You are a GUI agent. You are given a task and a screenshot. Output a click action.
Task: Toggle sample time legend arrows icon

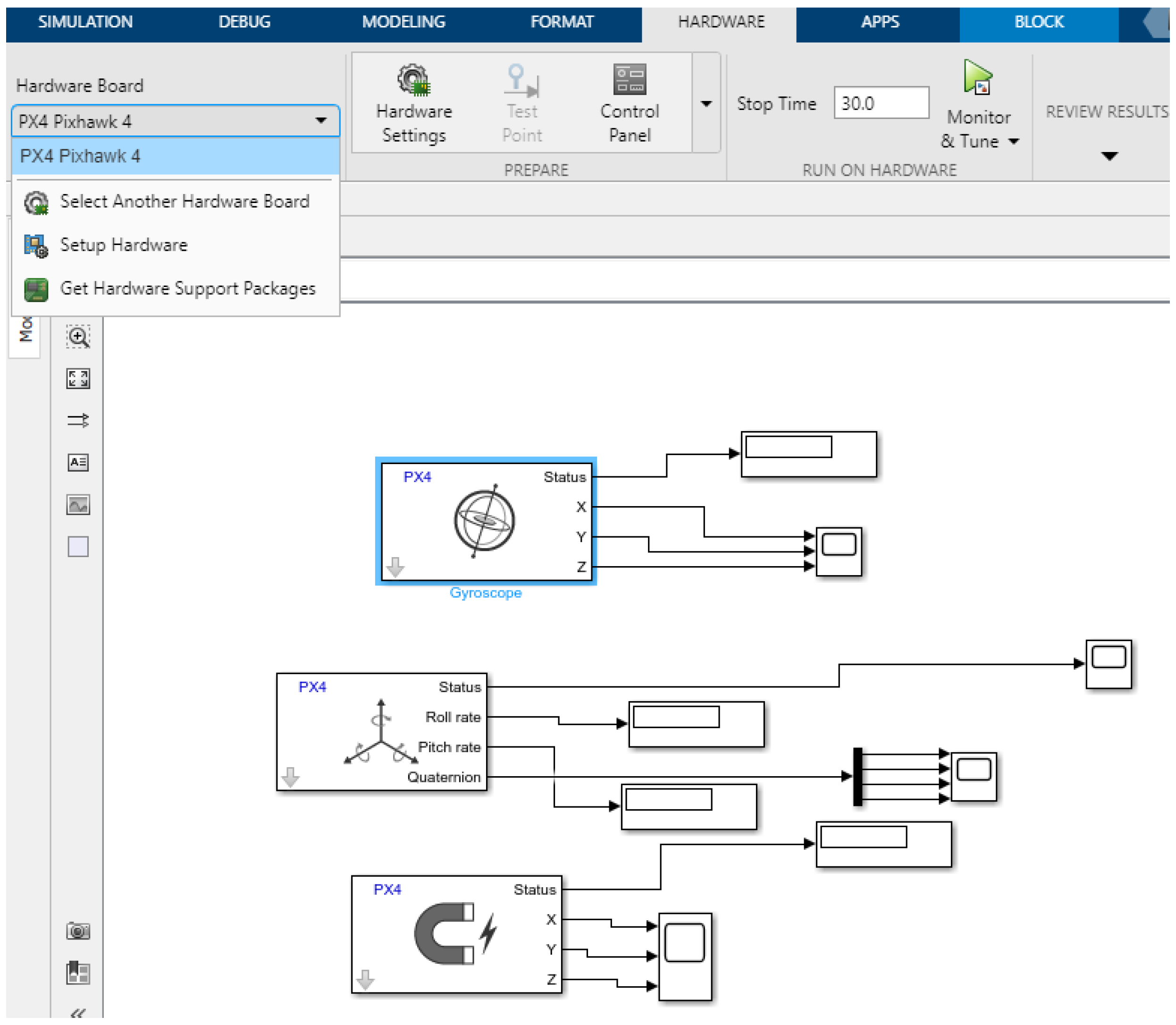[x=78, y=420]
